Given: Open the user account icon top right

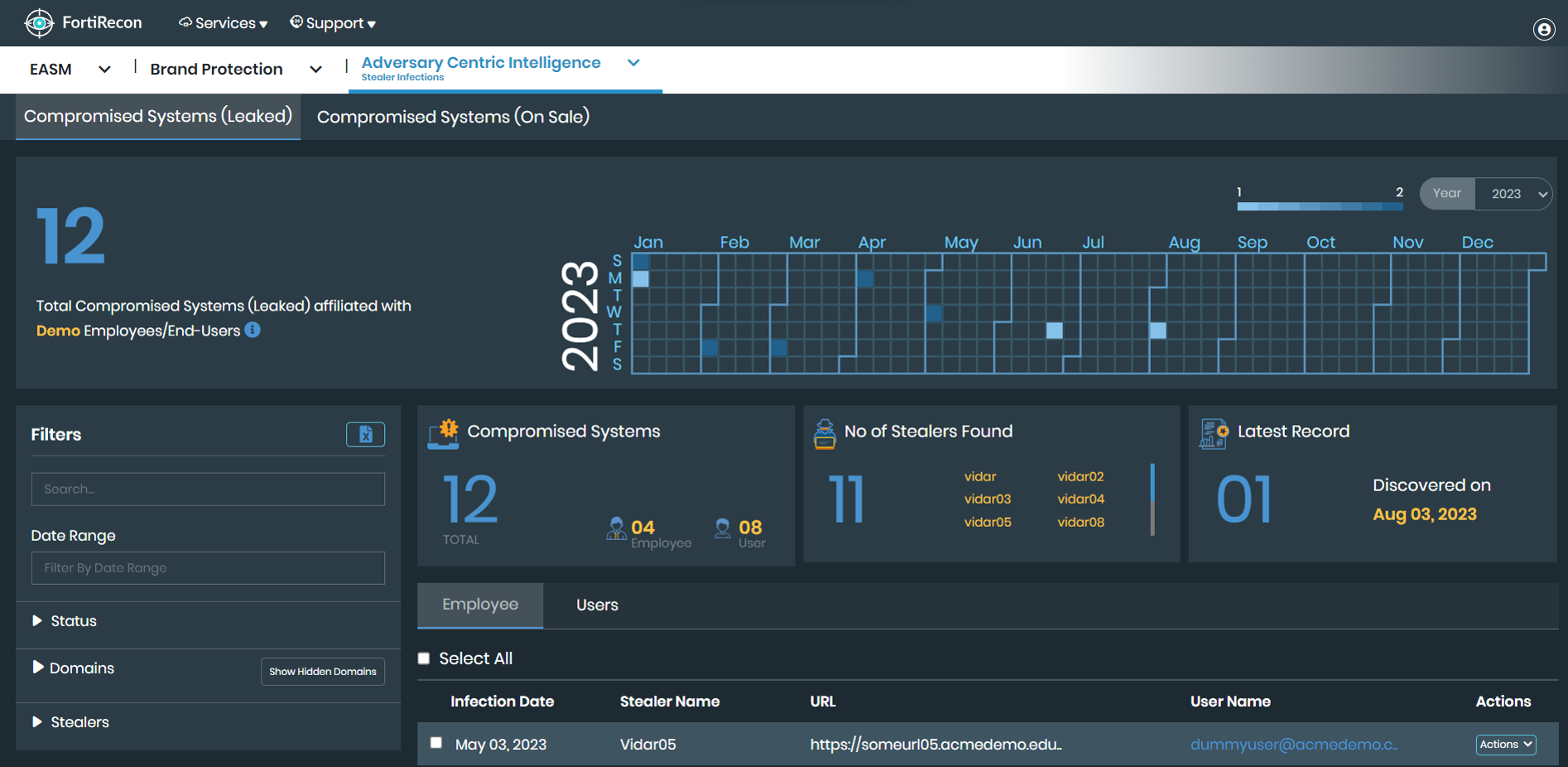Looking at the screenshot, I should click(x=1544, y=29).
